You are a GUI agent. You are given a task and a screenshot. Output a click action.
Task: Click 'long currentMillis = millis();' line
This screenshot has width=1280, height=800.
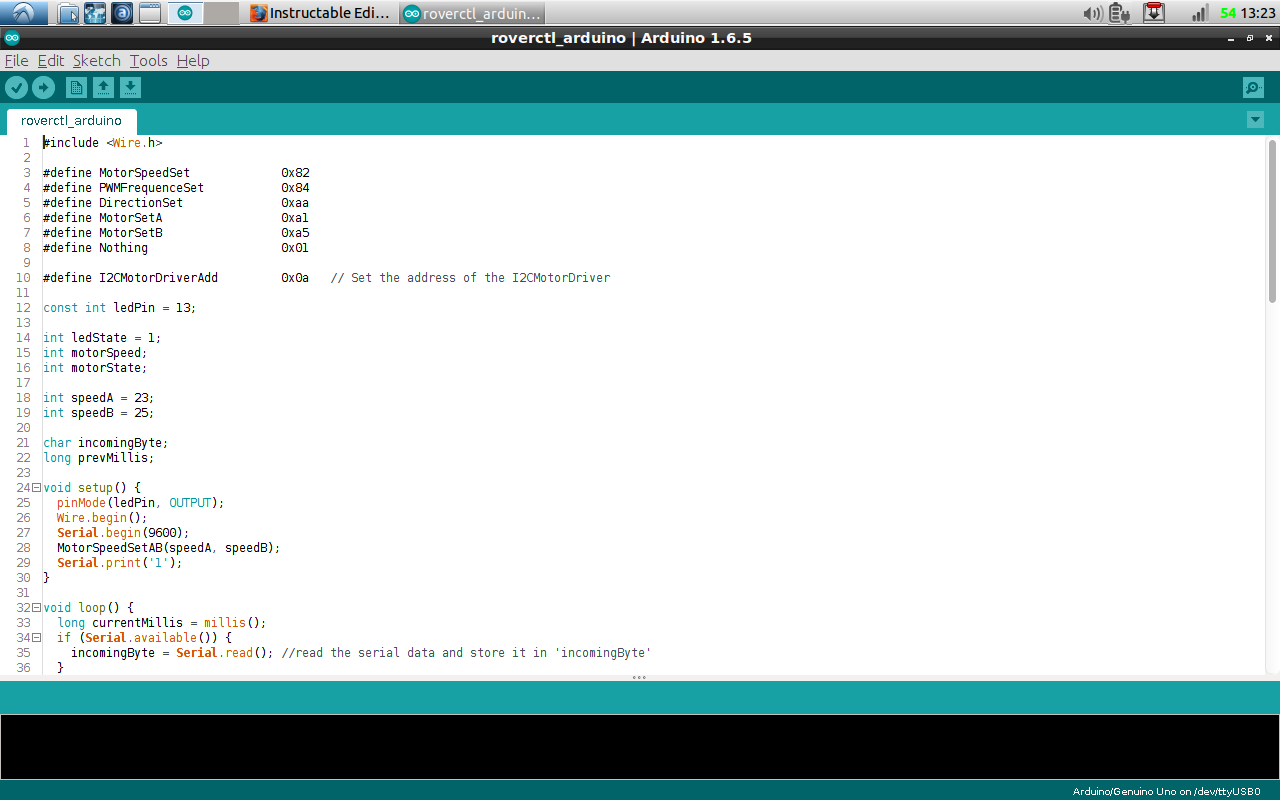[162, 623]
